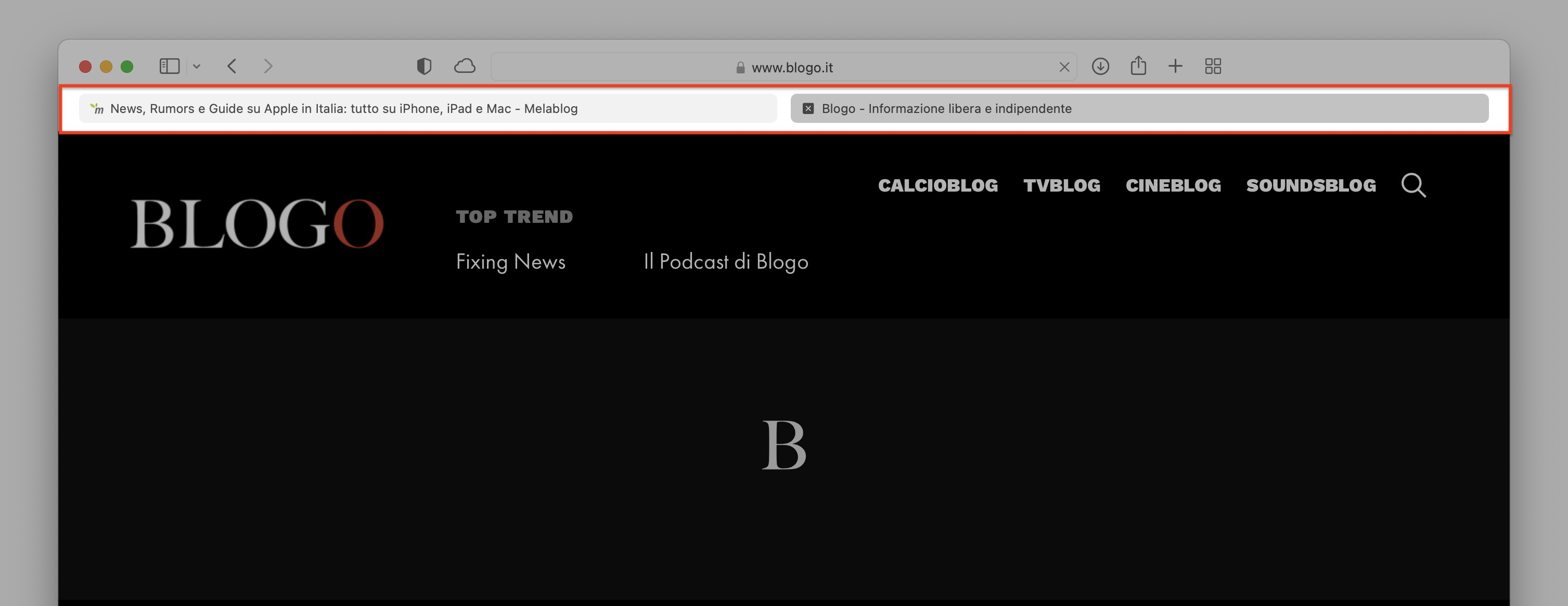Click the BLOGO logo

[x=257, y=223]
